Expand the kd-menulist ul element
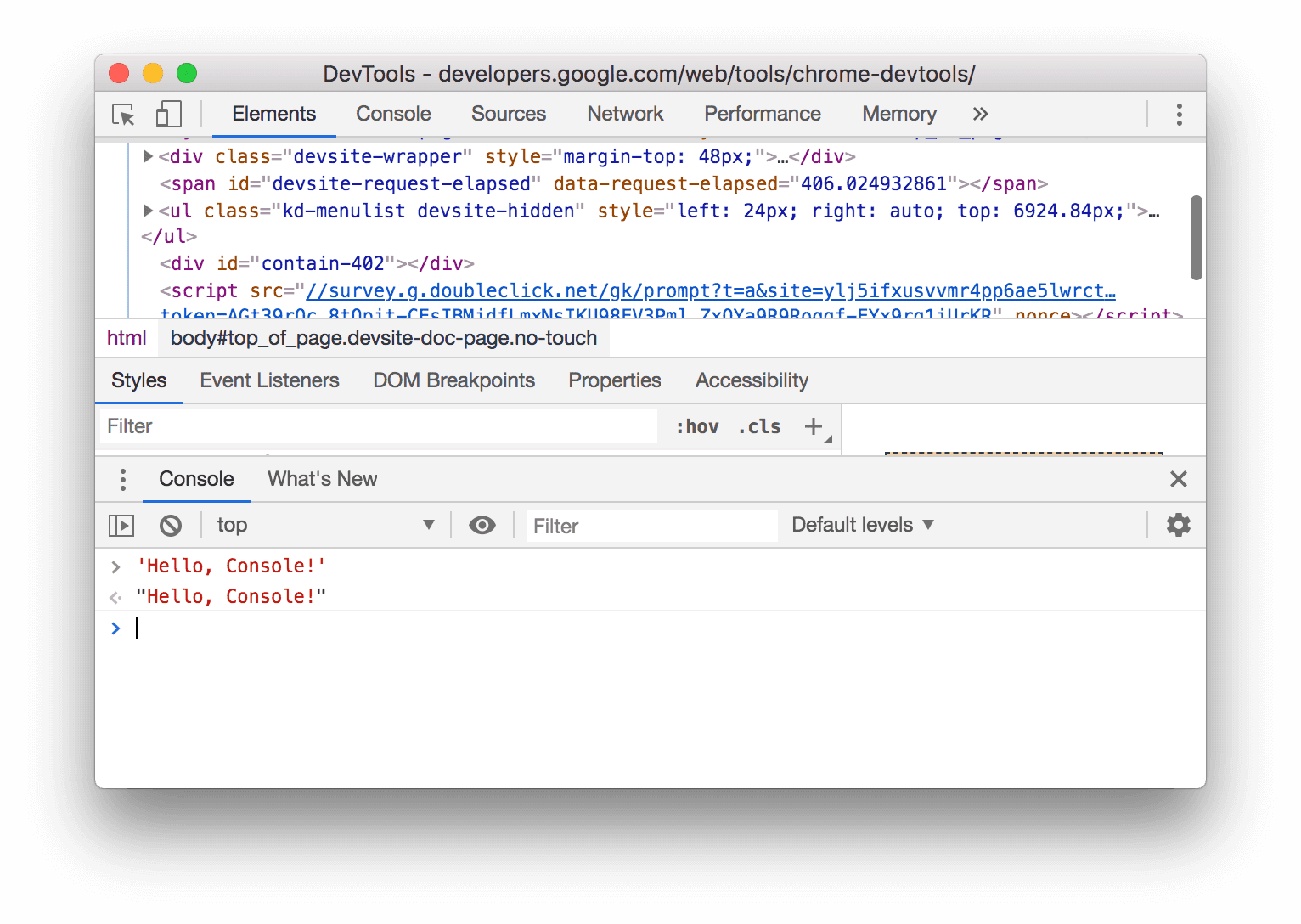The width and height of the screenshot is (1301, 924). click(x=148, y=211)
